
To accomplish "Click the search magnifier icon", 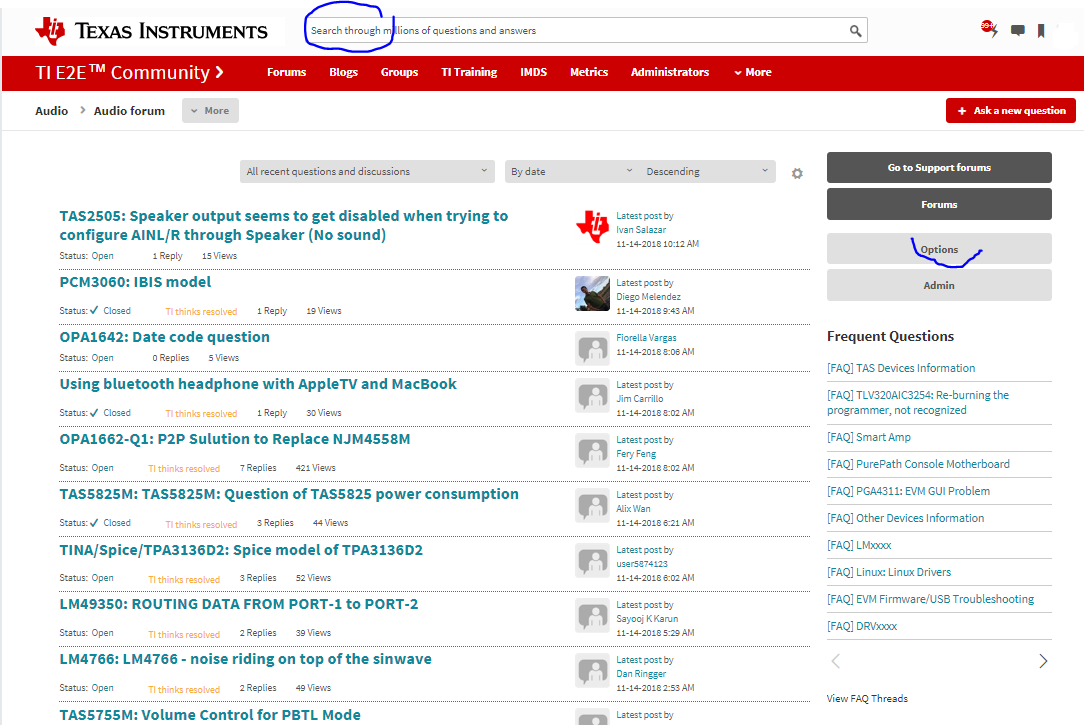I will pyautogui.click(x=855, y=30).
